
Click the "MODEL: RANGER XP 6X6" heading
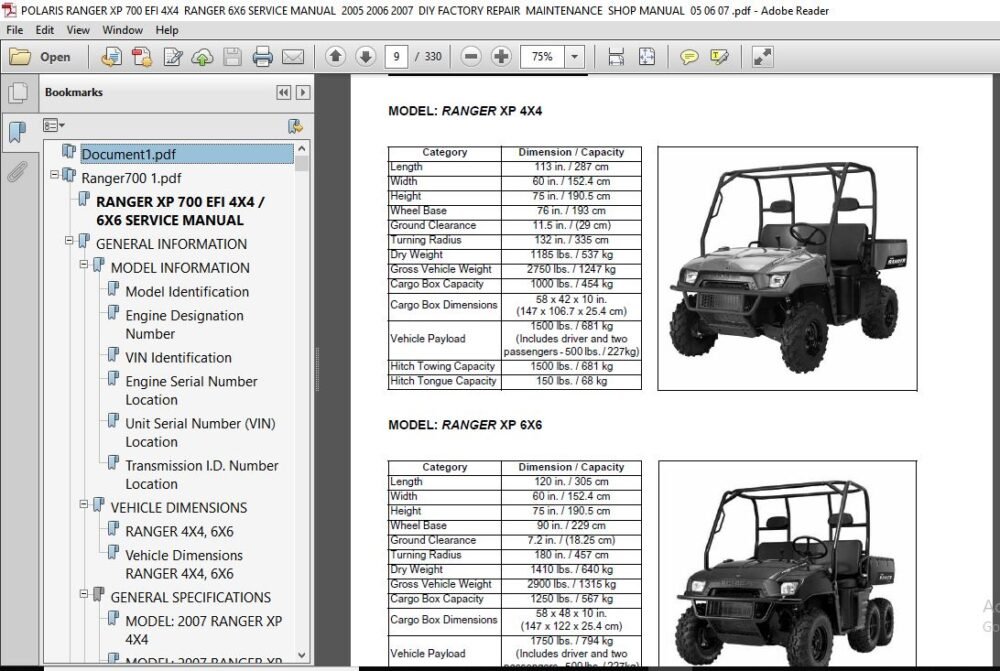tap(465, 425)
